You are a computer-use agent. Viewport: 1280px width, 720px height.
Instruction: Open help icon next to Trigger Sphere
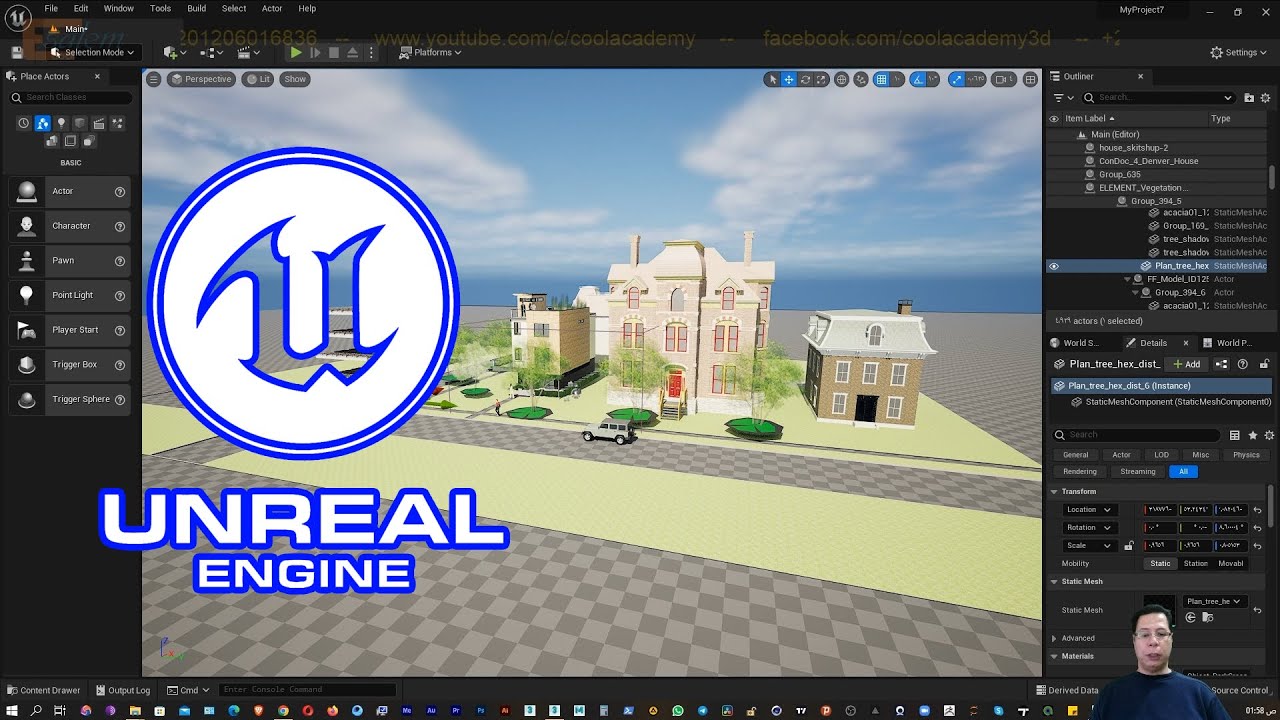click(120, 399)
